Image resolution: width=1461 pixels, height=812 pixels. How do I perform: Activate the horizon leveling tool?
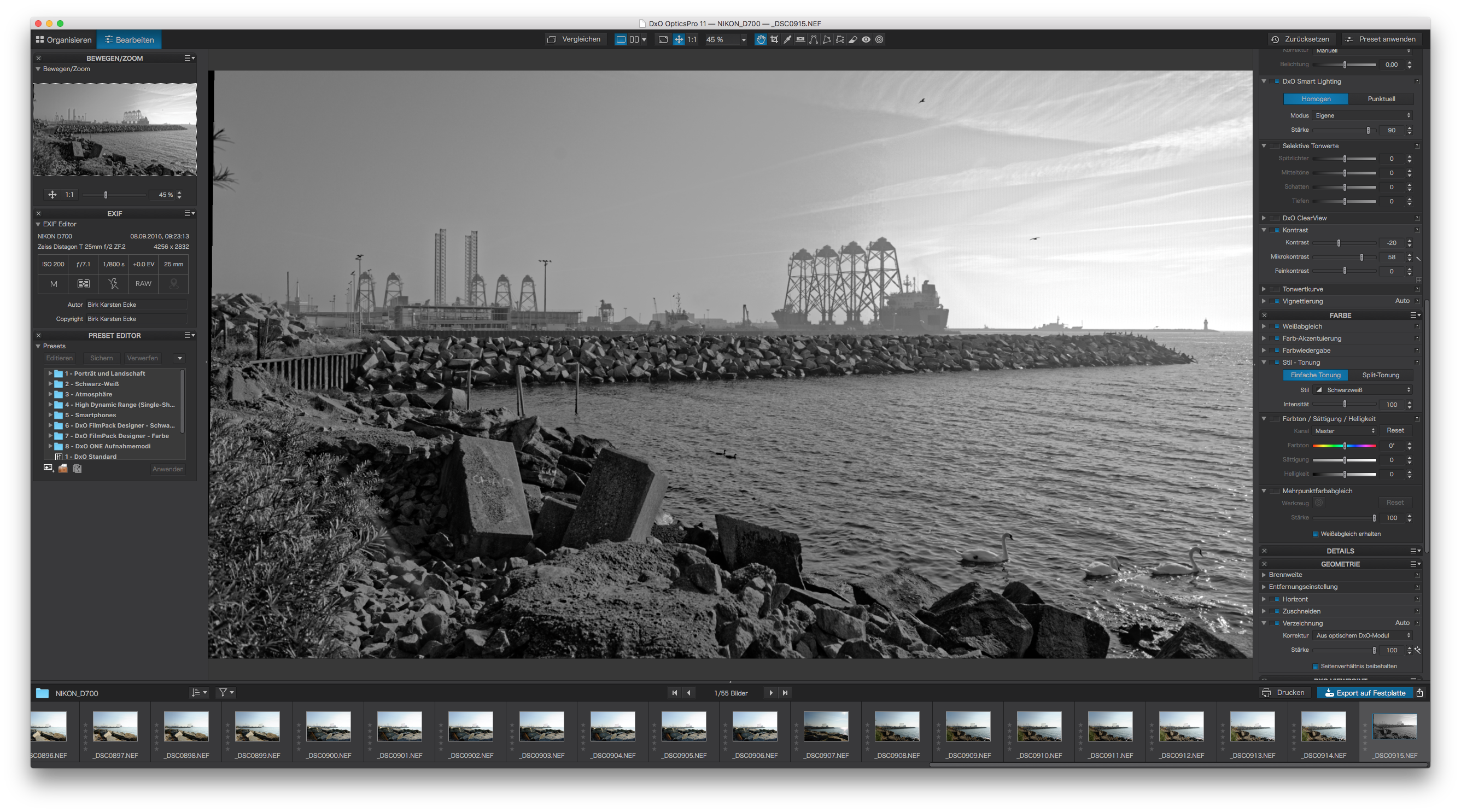click(800, 40)
